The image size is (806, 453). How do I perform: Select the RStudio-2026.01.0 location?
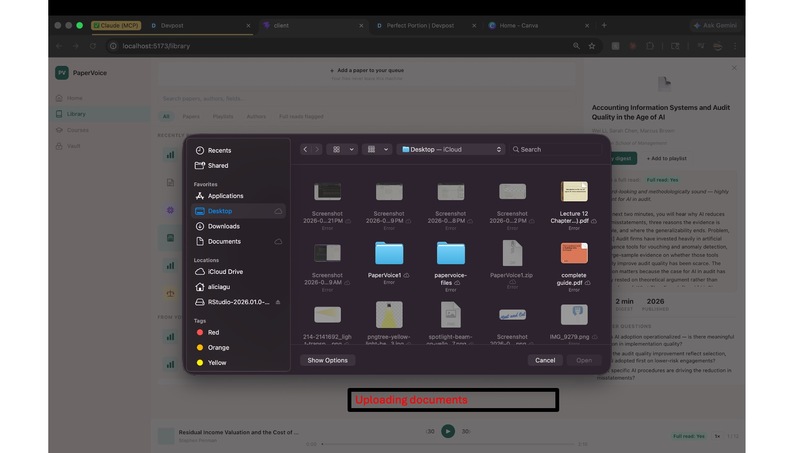[x=238, y=302]
